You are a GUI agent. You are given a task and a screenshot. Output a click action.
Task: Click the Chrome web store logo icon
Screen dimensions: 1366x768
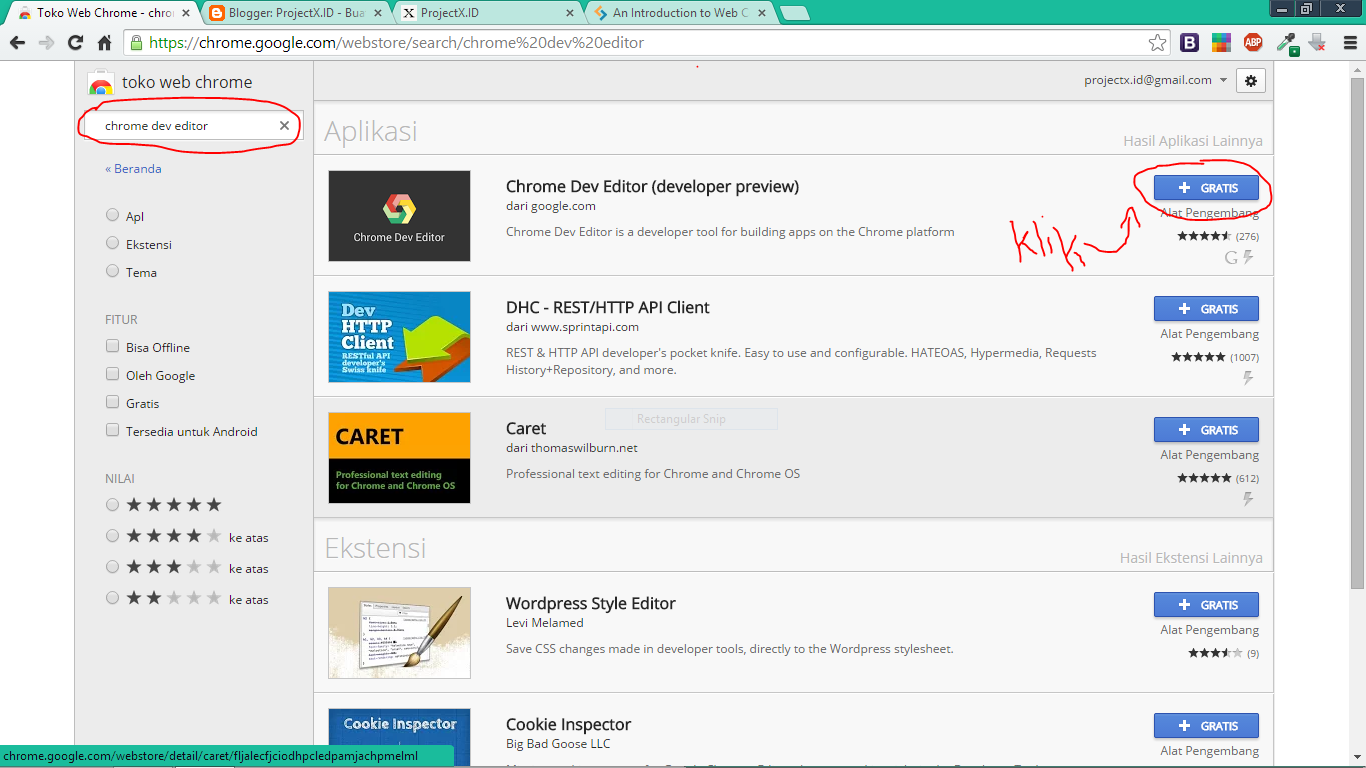point(101,83)
